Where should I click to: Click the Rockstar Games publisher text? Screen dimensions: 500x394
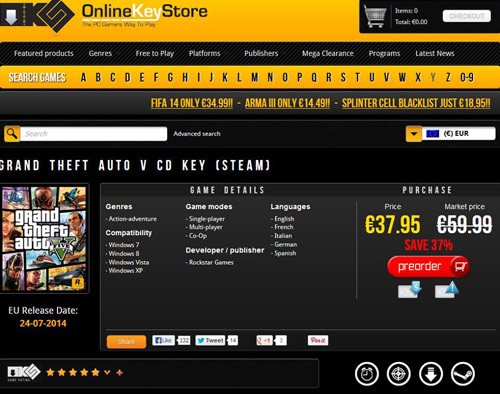pyautogui.click(x=211, y=262)
